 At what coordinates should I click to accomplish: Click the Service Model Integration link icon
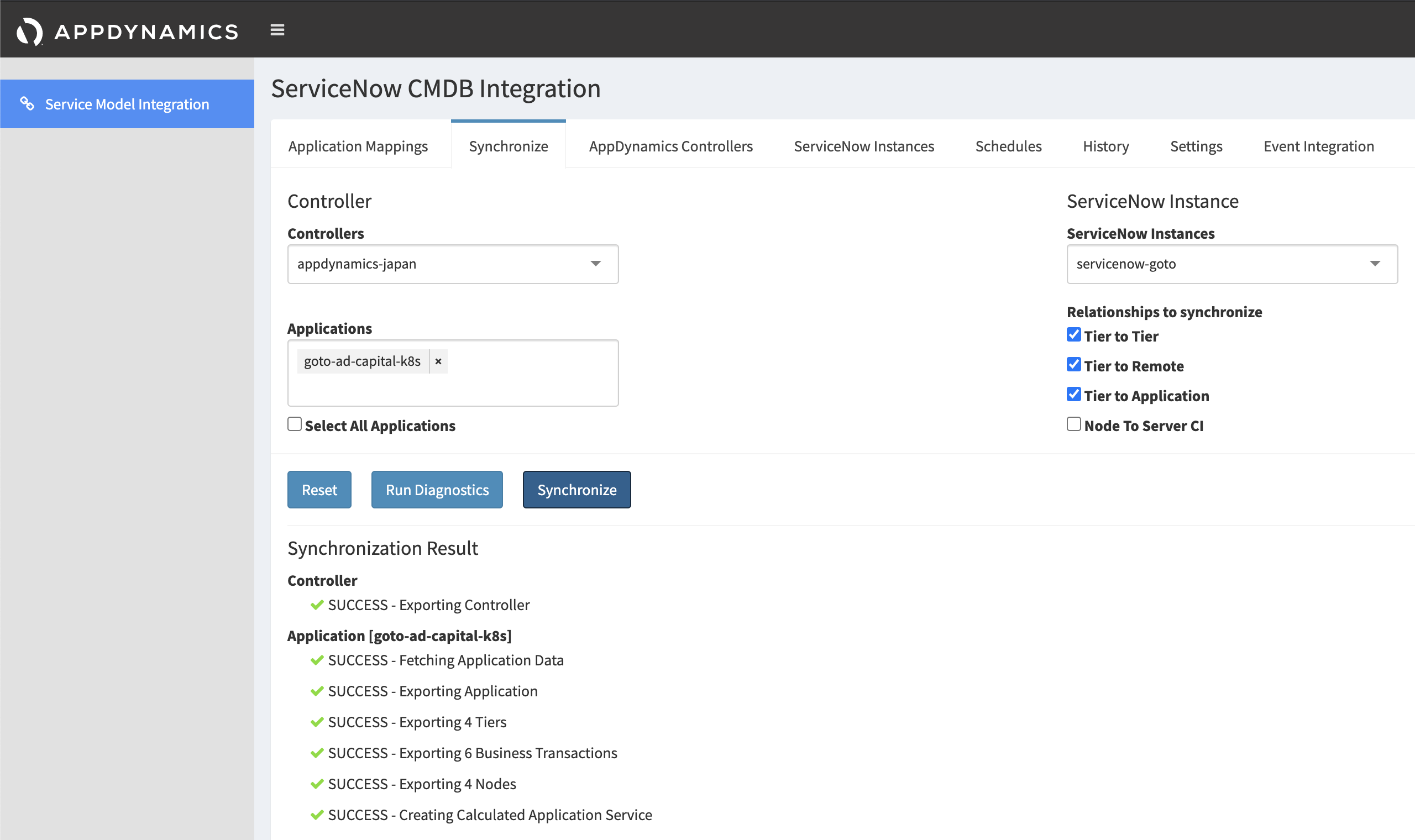point(27,103)
